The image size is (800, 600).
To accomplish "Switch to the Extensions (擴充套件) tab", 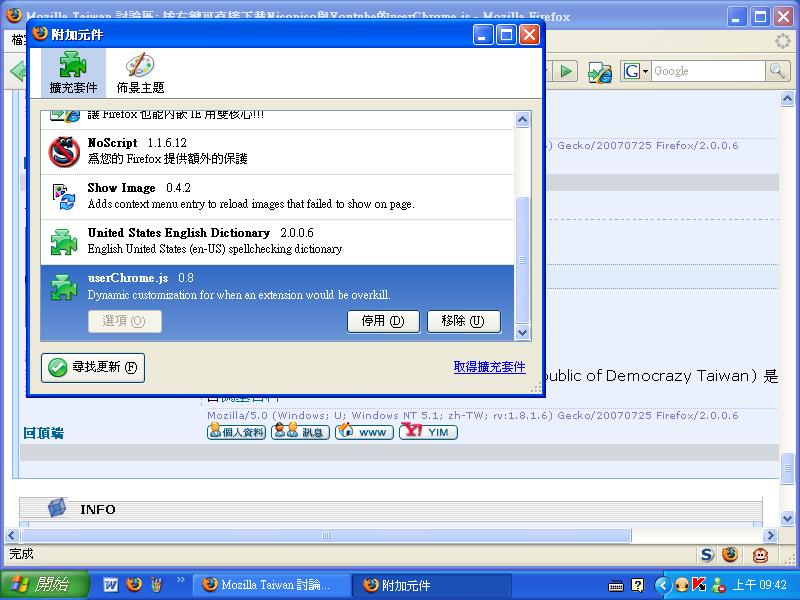I will pos(73,73).
